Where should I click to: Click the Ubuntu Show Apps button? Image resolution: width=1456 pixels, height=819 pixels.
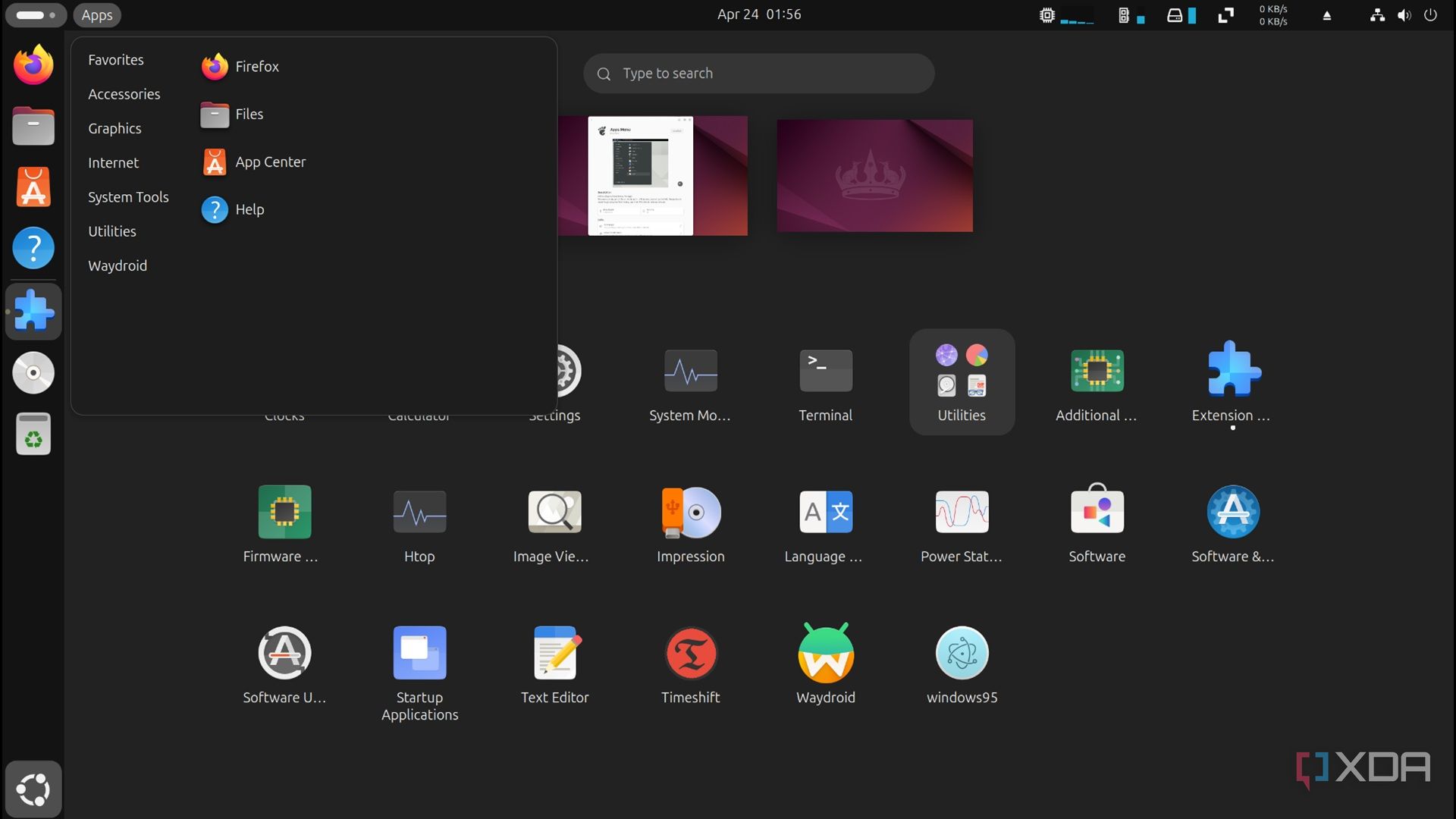tap(33, 789)
